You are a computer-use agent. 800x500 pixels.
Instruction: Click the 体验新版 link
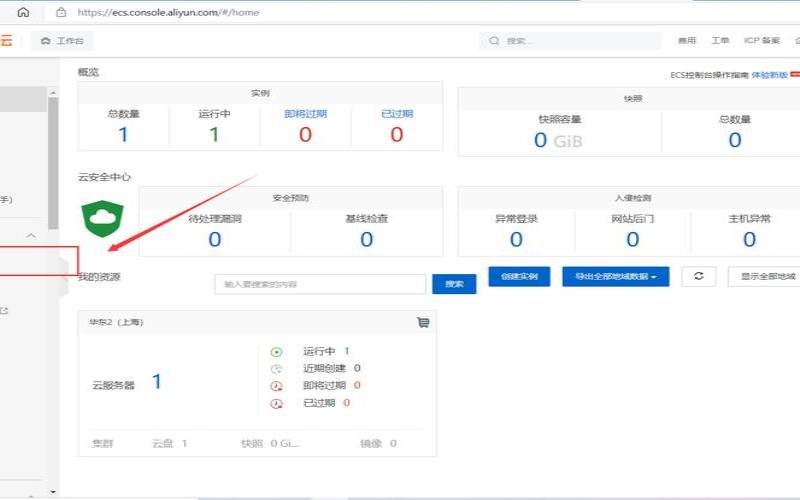769,75
